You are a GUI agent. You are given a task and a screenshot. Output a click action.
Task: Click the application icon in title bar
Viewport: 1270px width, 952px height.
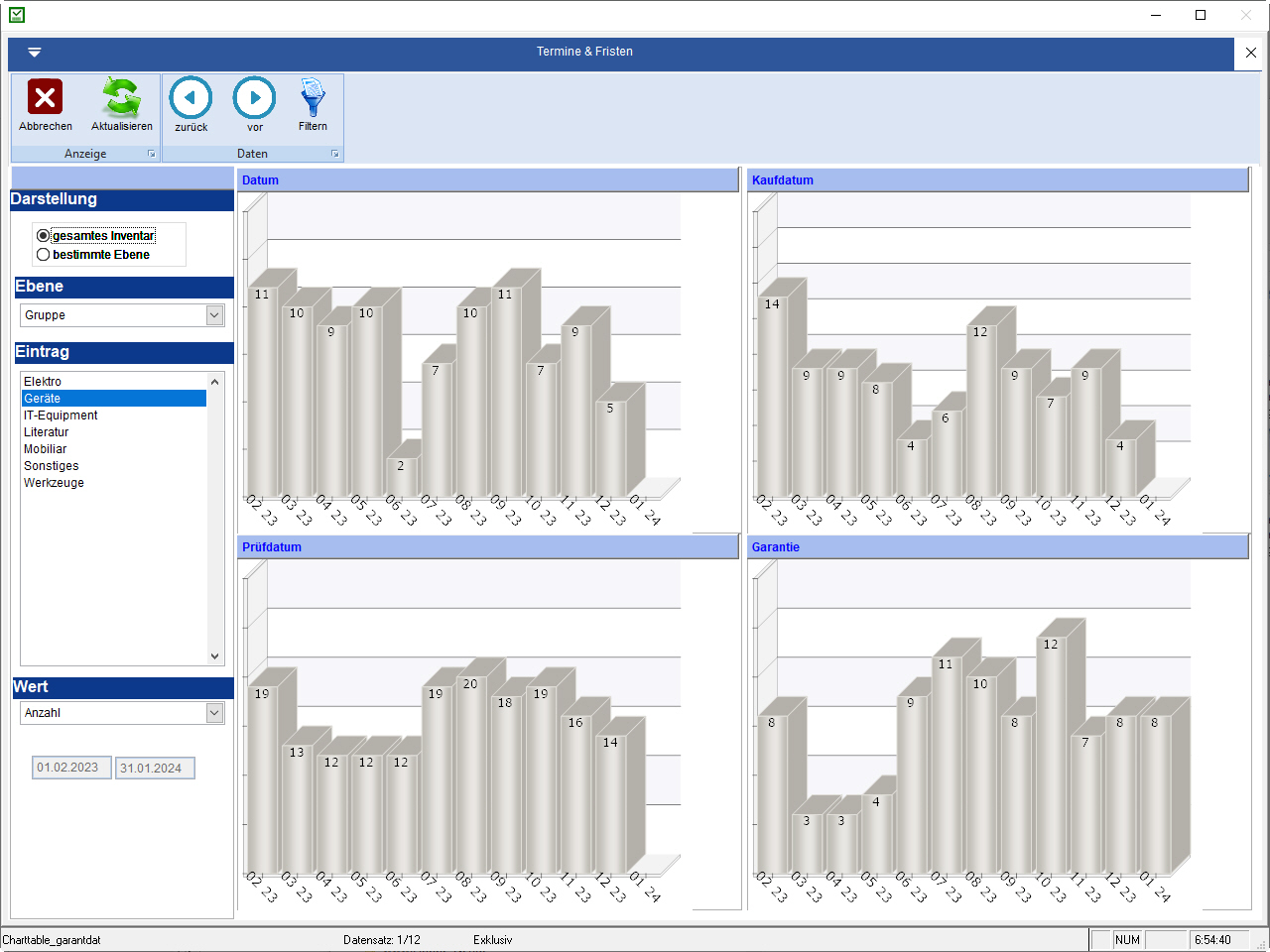[16, 15]
